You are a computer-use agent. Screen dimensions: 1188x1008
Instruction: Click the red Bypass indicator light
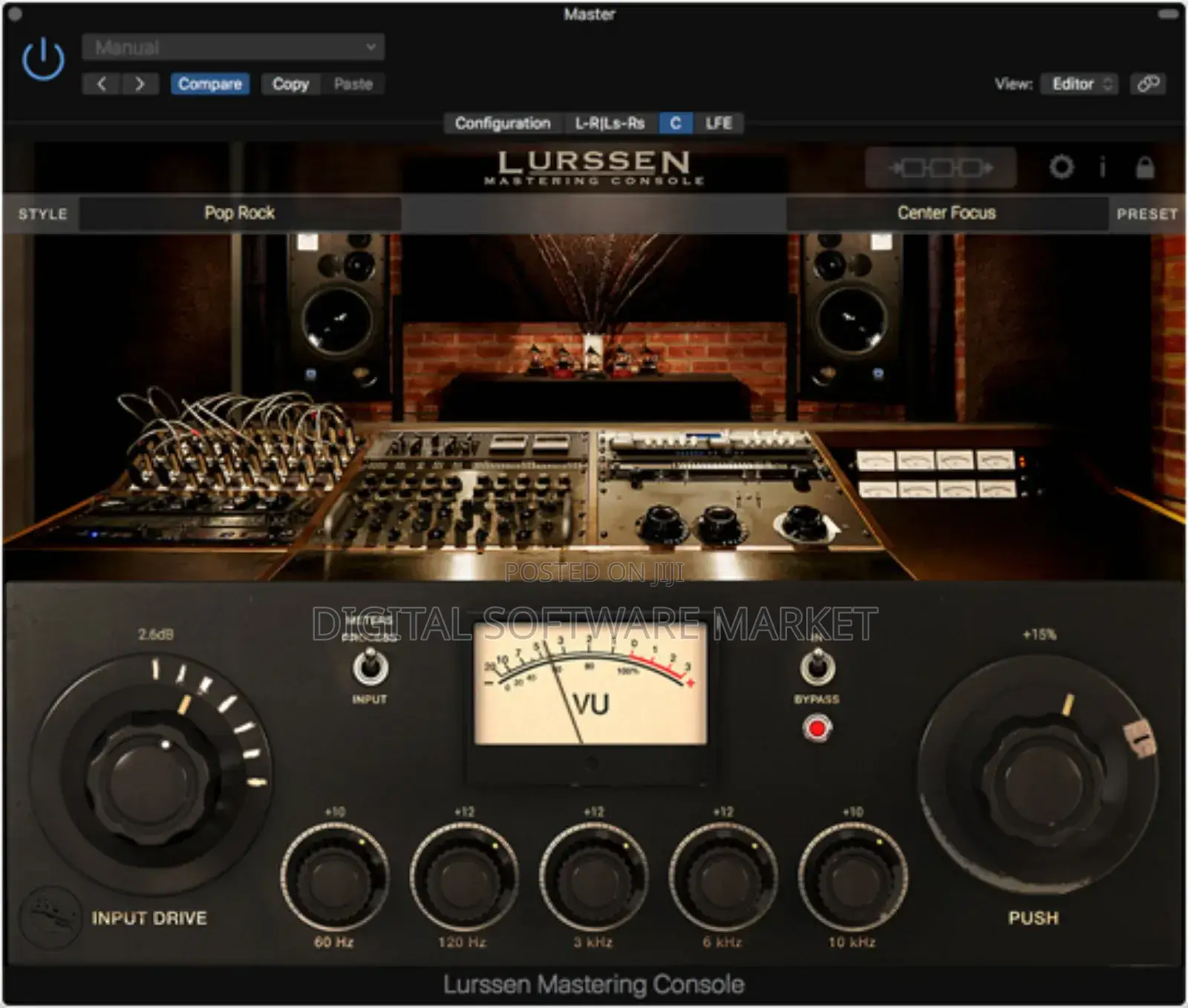pyautogui.click(x=817, y=728)
